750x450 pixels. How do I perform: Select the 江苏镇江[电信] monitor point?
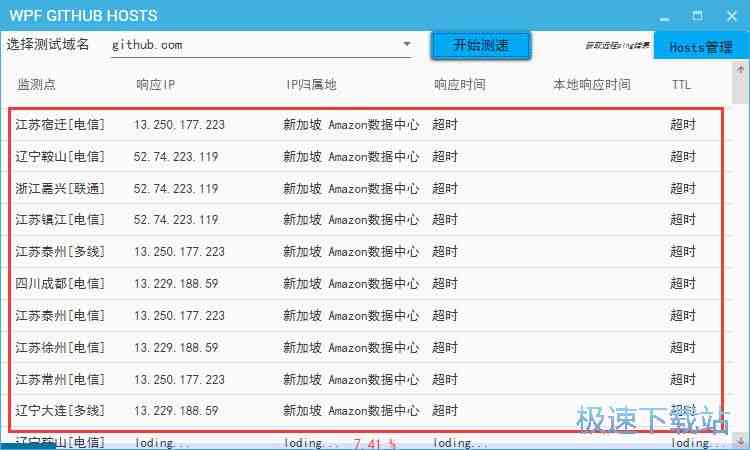click(60, 220)
